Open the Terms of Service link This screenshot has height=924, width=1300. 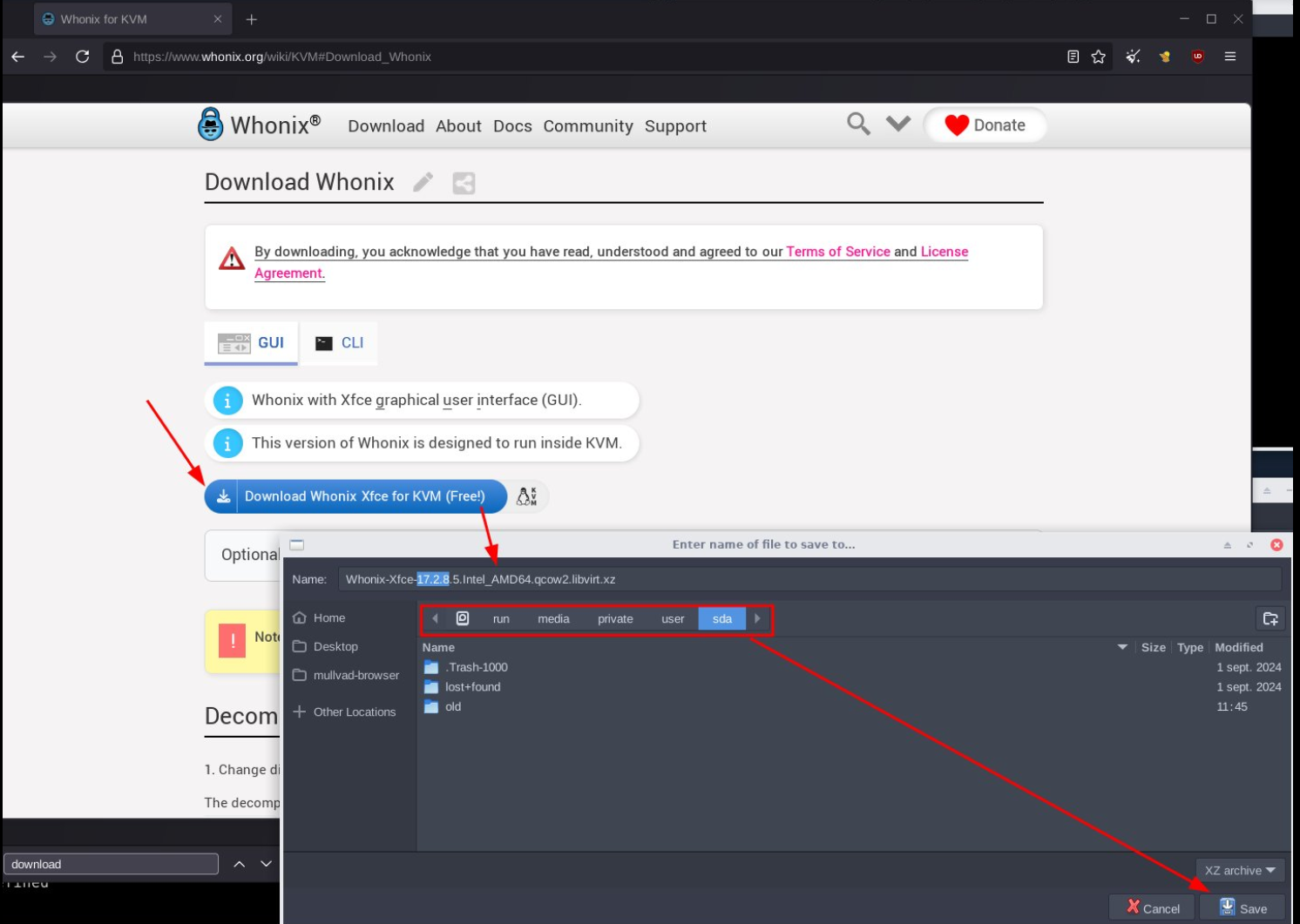838,252
